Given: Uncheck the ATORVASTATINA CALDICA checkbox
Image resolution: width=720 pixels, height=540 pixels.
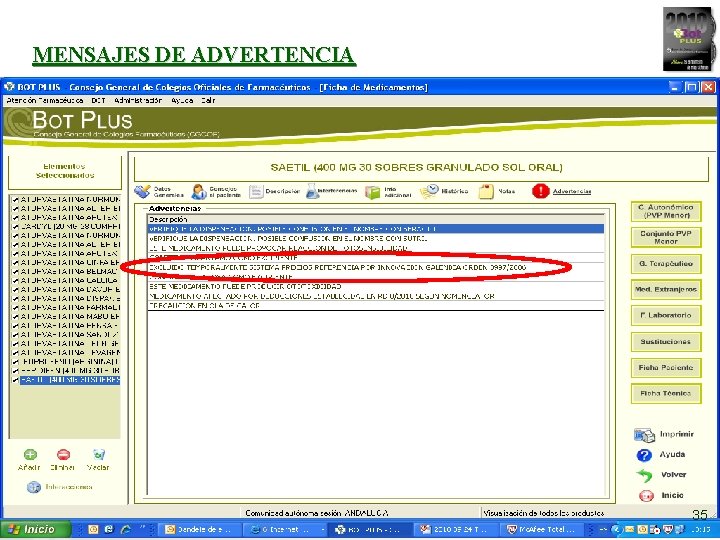Looking at the screenshot, I should [x=15, y=281].
